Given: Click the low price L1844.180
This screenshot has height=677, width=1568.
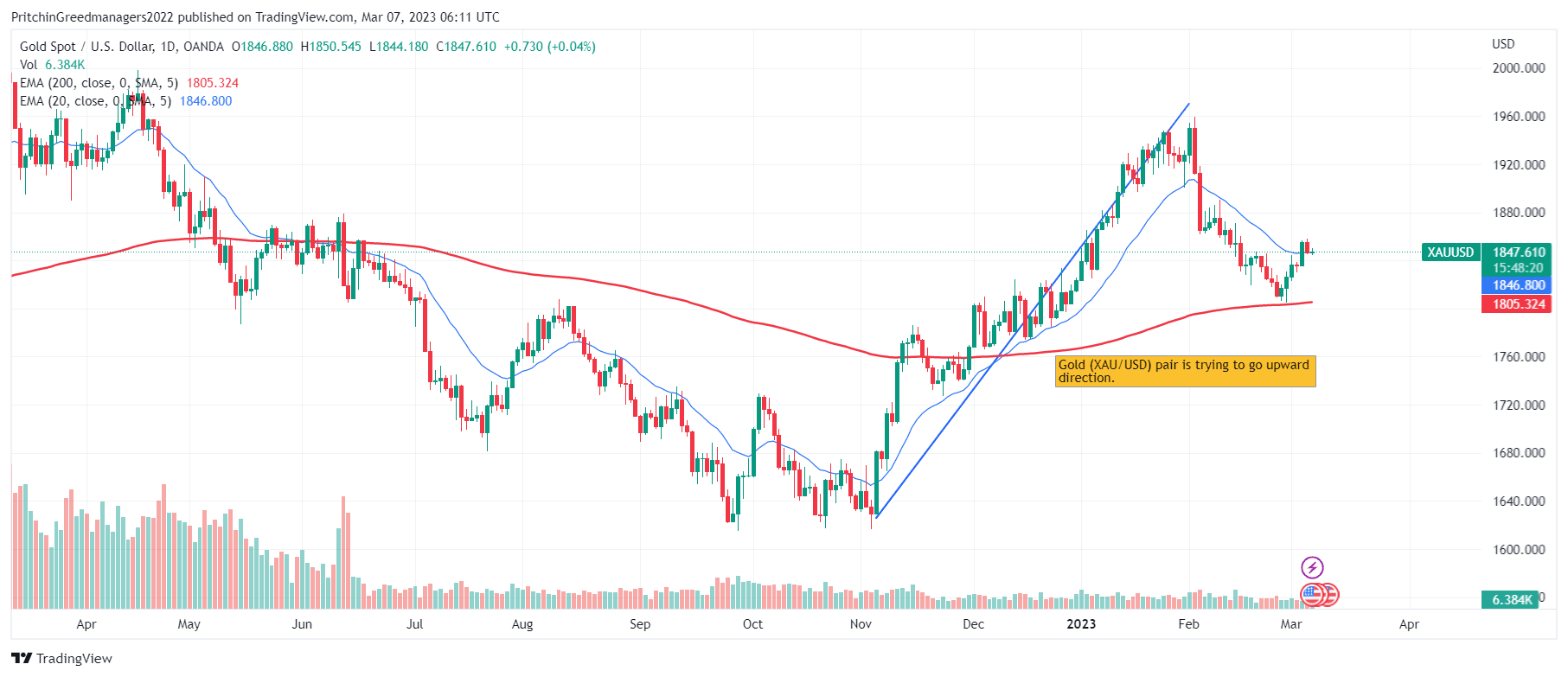Looking at the screenshot, I should pos(399,47).
